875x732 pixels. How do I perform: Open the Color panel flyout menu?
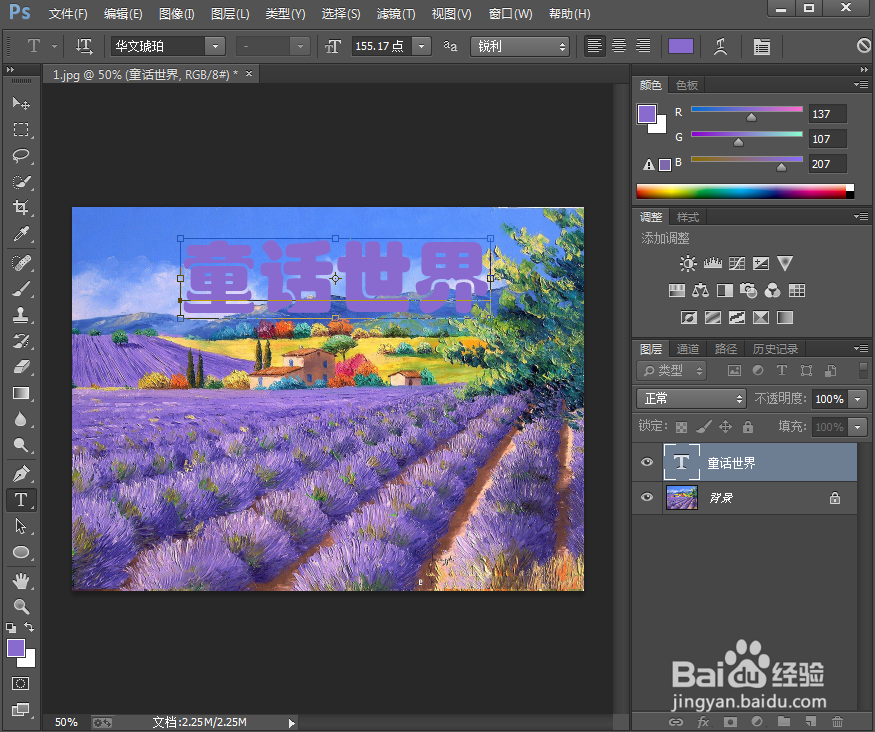click(861, 85)
